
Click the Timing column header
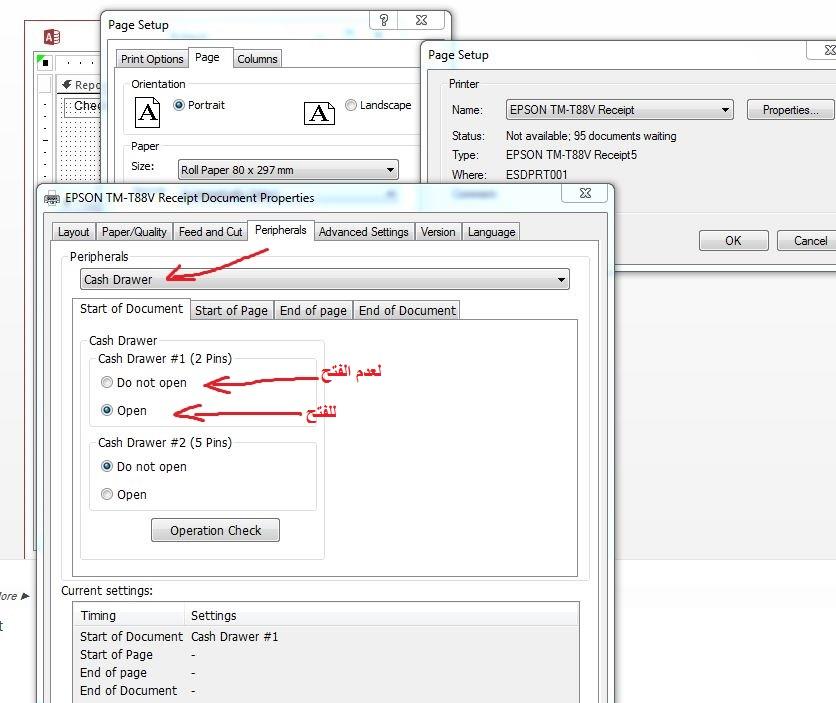[130, 616]
